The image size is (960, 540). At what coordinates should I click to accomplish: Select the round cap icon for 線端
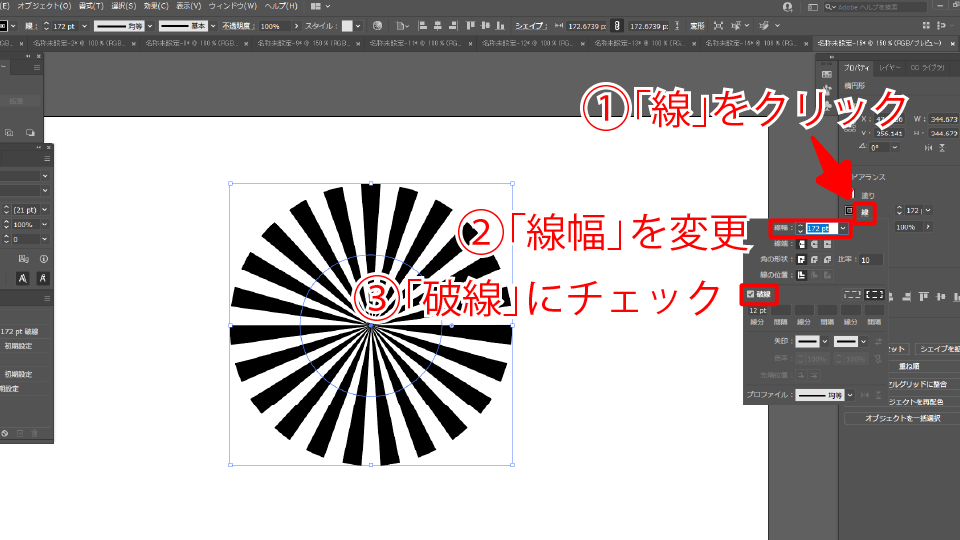[x=814, y=244]
